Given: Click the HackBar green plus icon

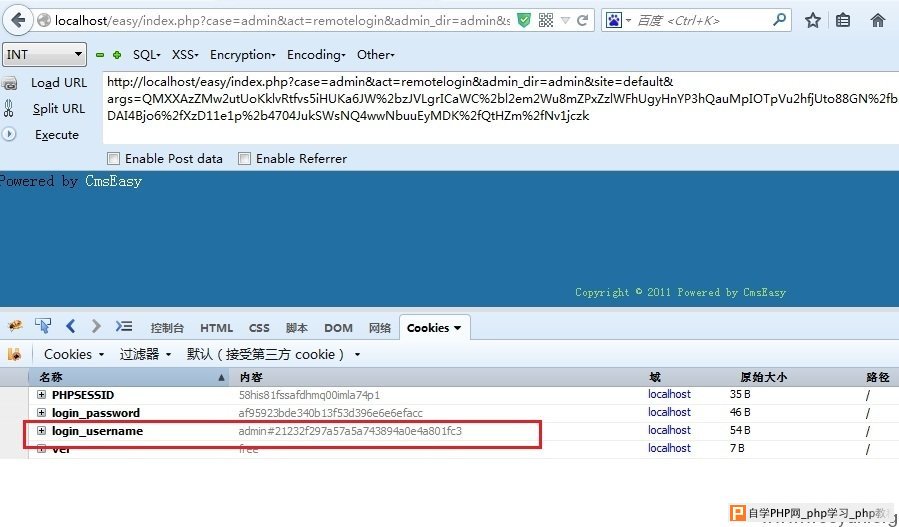Looking at the screenshot, I should click(117, 55).
